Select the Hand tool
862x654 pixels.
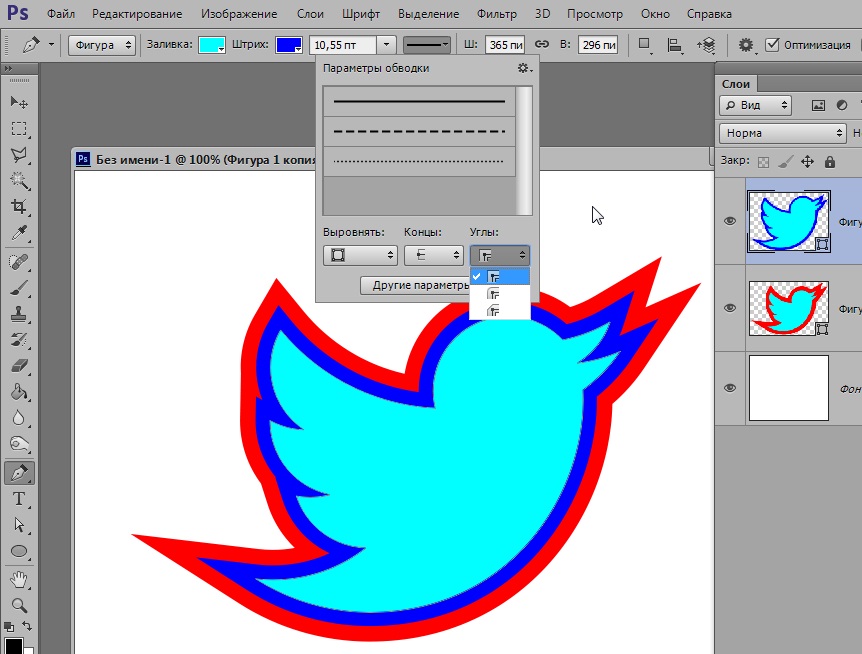pyautogui.click(x=19, y=580)
